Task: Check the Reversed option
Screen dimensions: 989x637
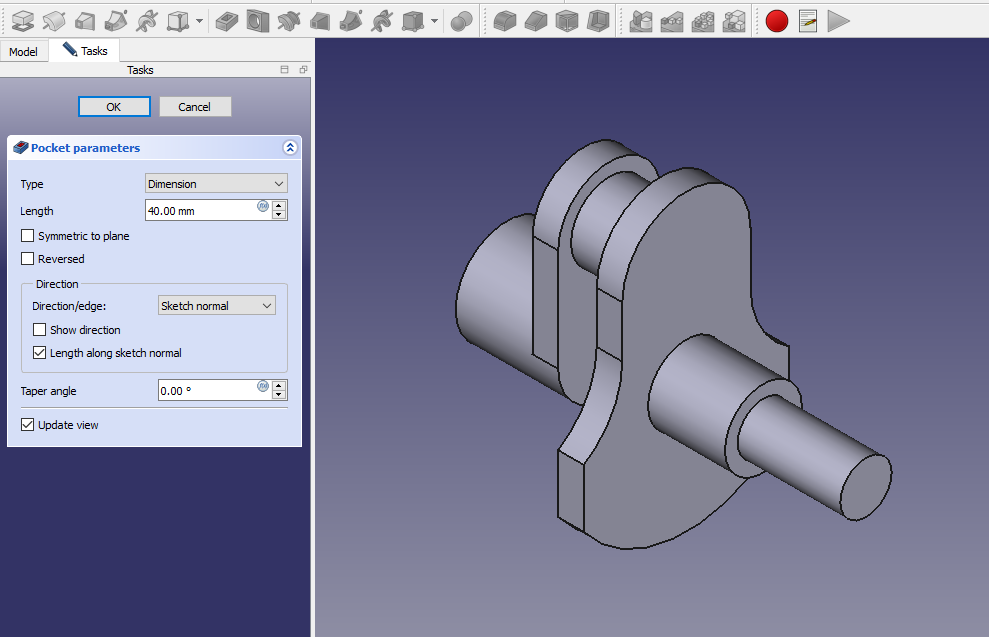Action: 28,259
